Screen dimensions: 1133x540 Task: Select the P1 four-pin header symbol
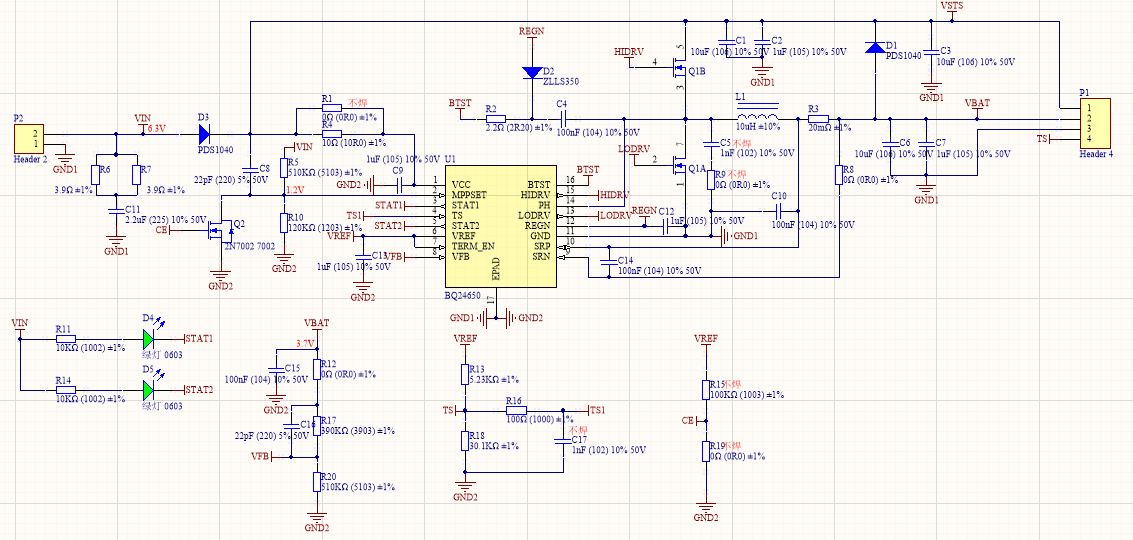(x=1093, y=123)
